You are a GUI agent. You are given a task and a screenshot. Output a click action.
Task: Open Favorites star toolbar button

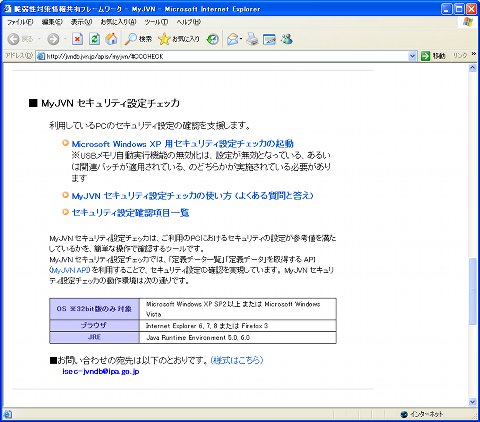[x=179, y=39]
